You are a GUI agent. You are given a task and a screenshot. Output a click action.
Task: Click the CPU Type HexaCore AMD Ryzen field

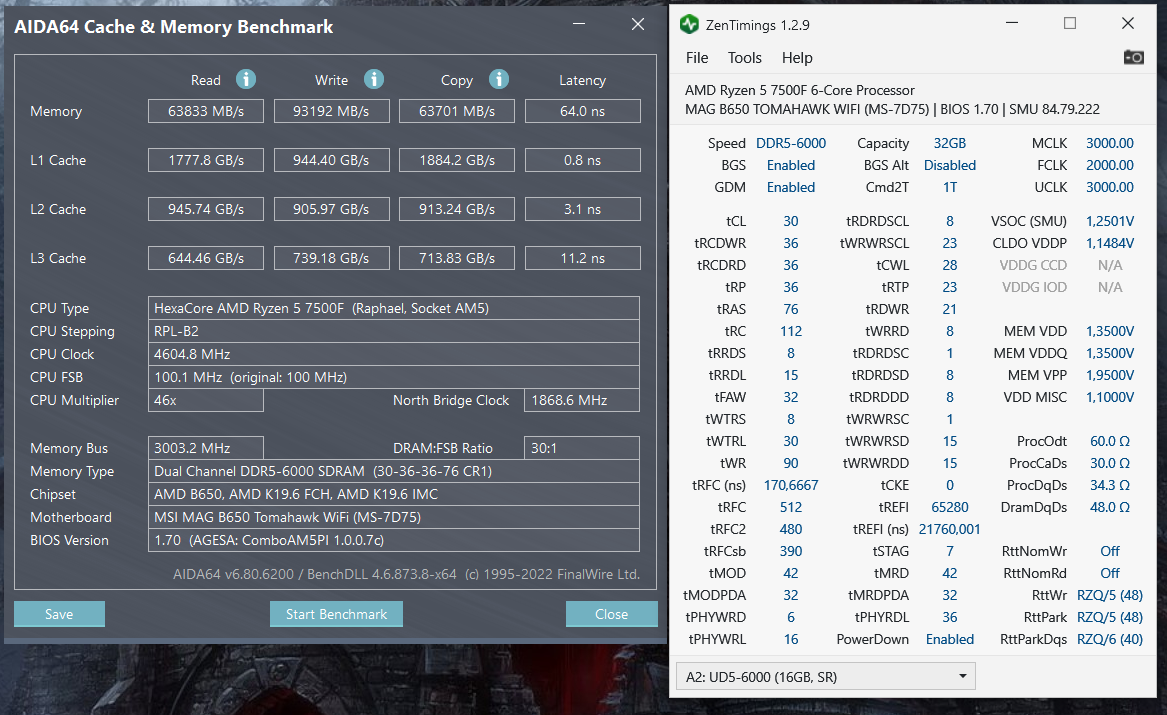394,308
